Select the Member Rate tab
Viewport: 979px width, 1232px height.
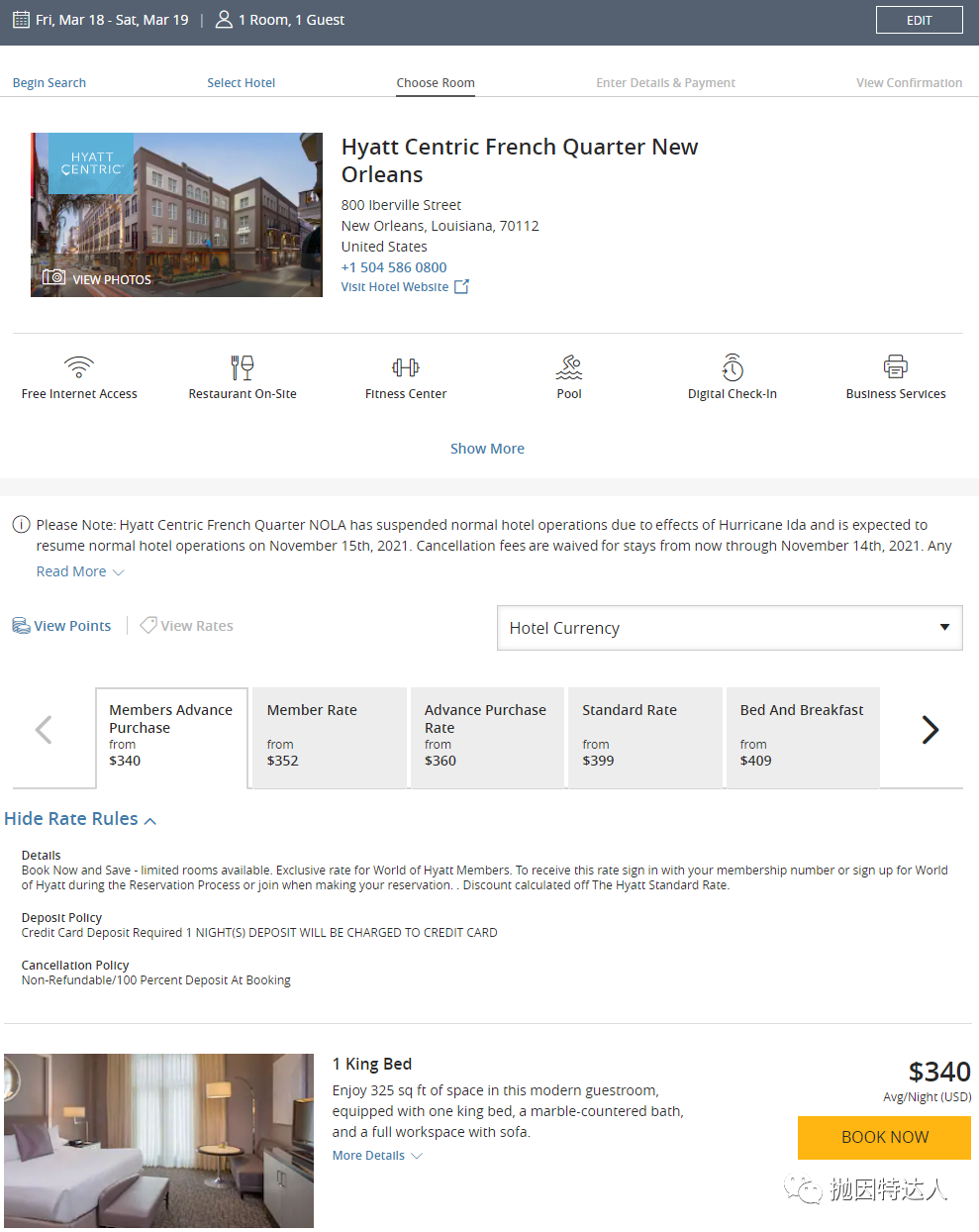click(329, 736)
